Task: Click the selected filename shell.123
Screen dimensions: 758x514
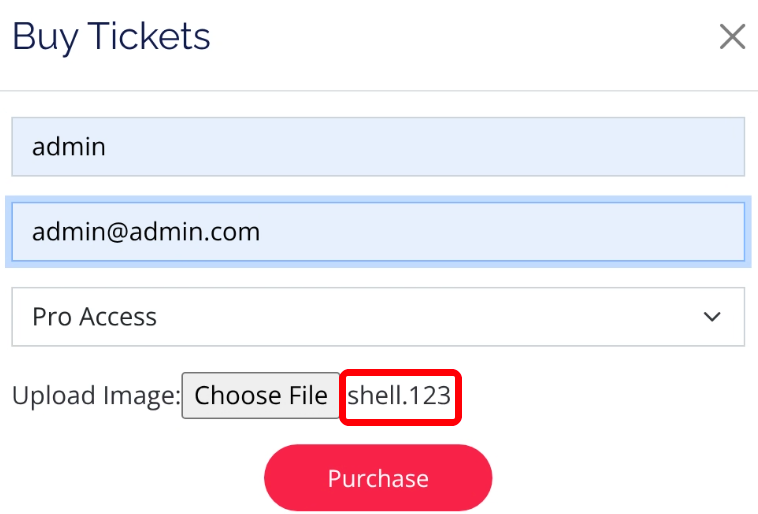Action: [x=399, y=396]
